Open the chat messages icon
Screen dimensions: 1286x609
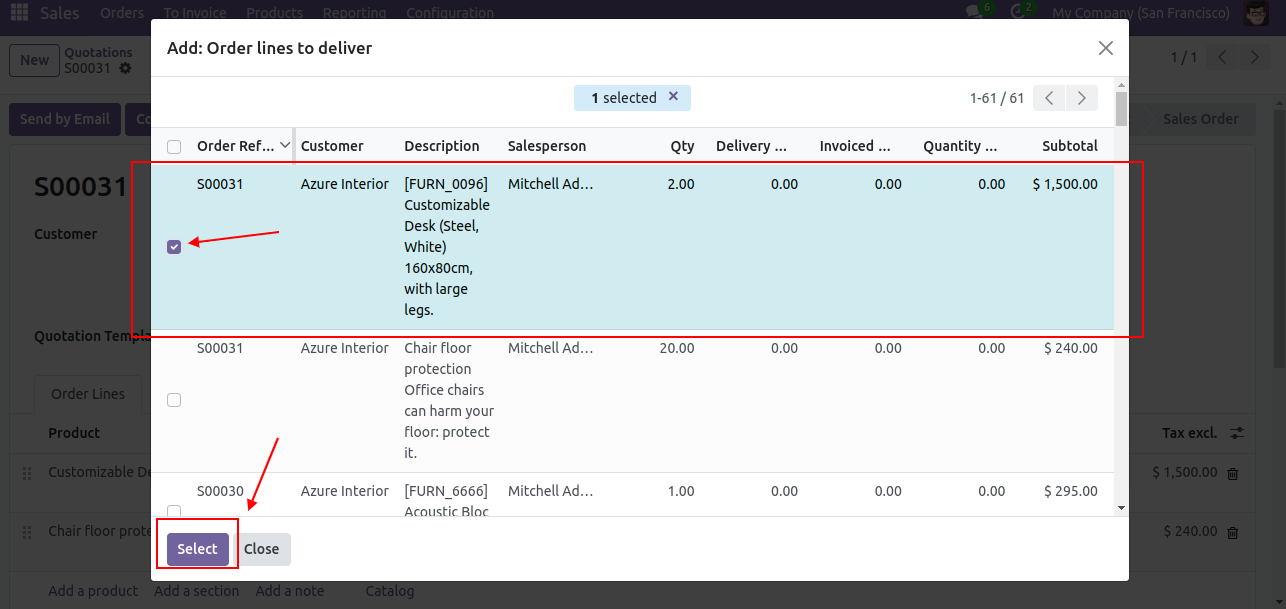(974, 13)
